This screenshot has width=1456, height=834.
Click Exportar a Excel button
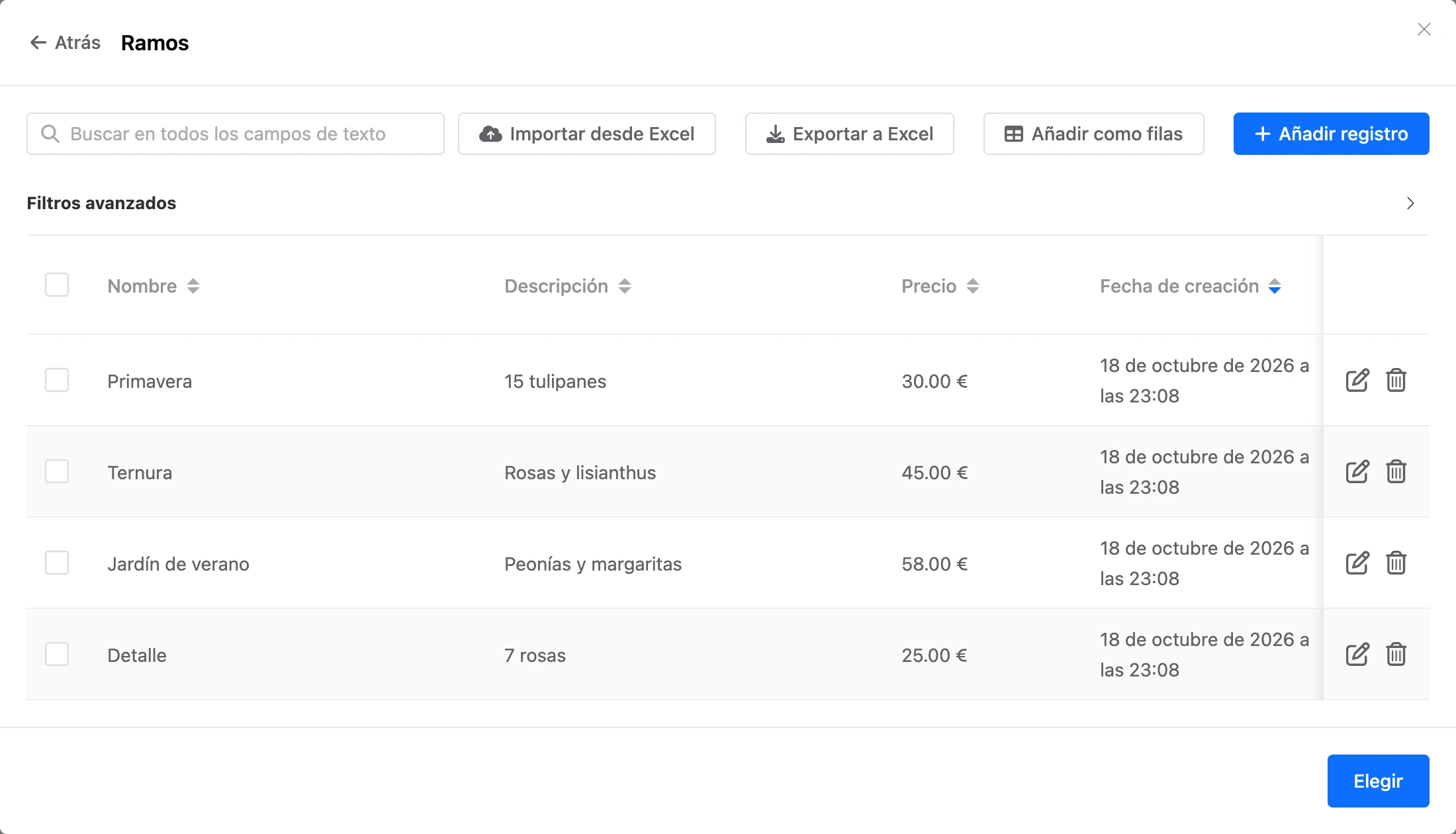pyautogui.click(x=849, y=134)
